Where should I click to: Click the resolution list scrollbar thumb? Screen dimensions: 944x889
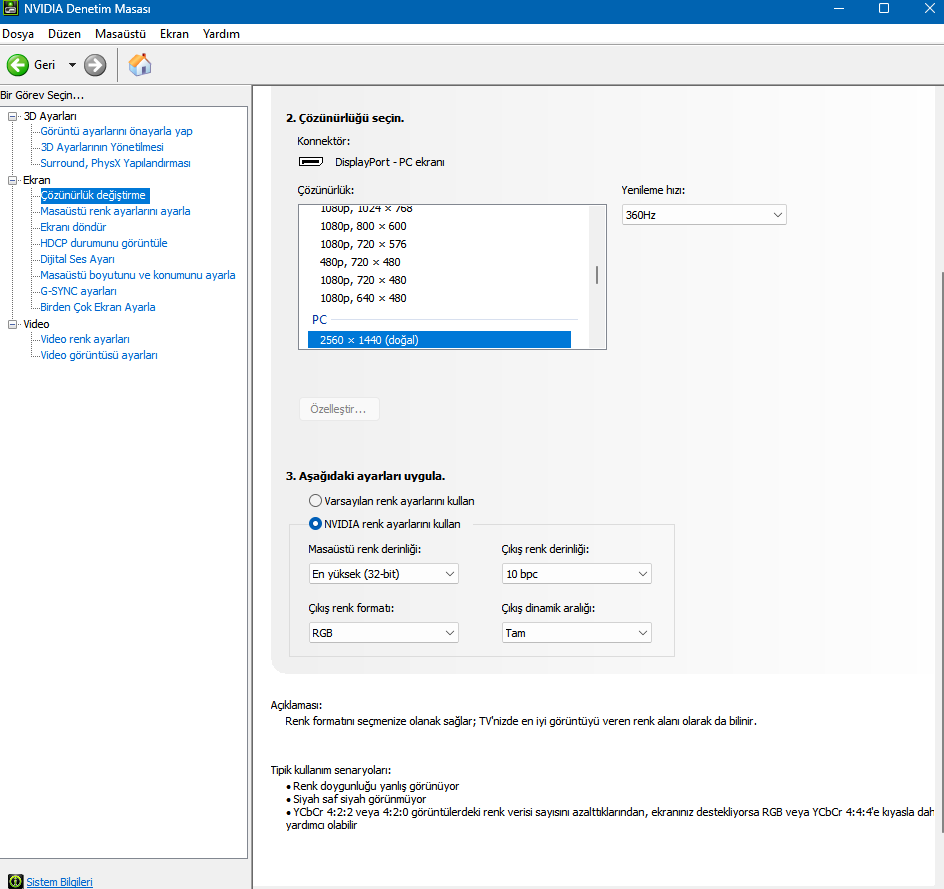[x=597, y=275]
